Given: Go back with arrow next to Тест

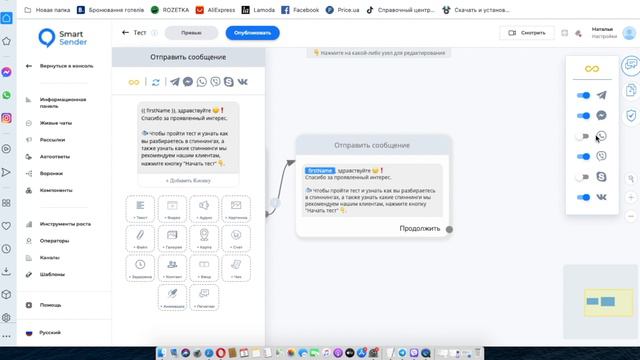Looking at the screenshot, I should 125,33.
